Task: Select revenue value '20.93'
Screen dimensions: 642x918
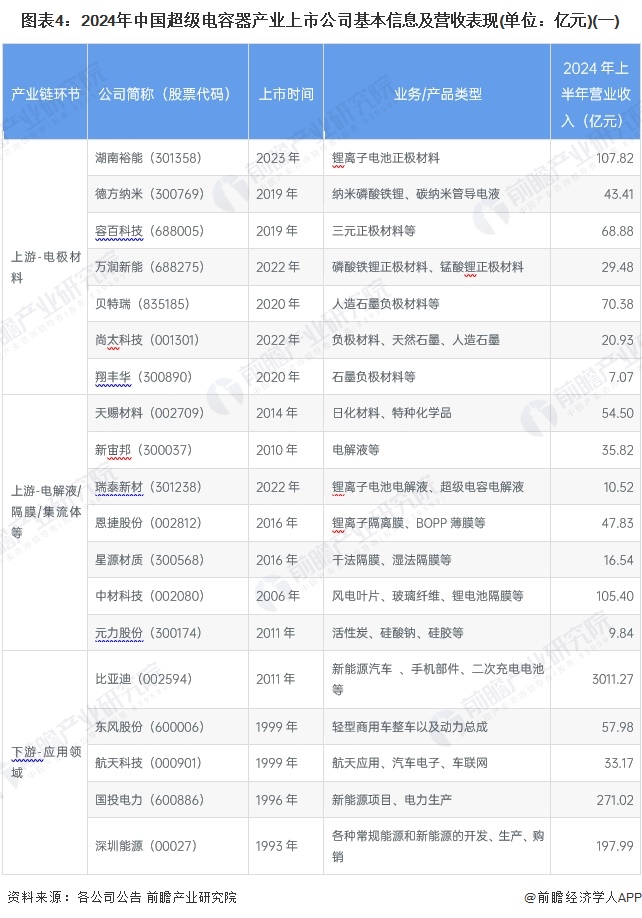Action: pos(617,340)
